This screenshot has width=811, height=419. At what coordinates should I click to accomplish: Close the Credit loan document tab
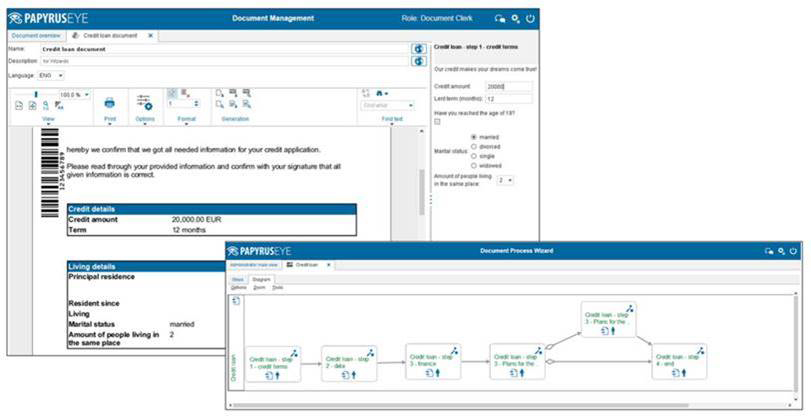(x=151, y=36)
